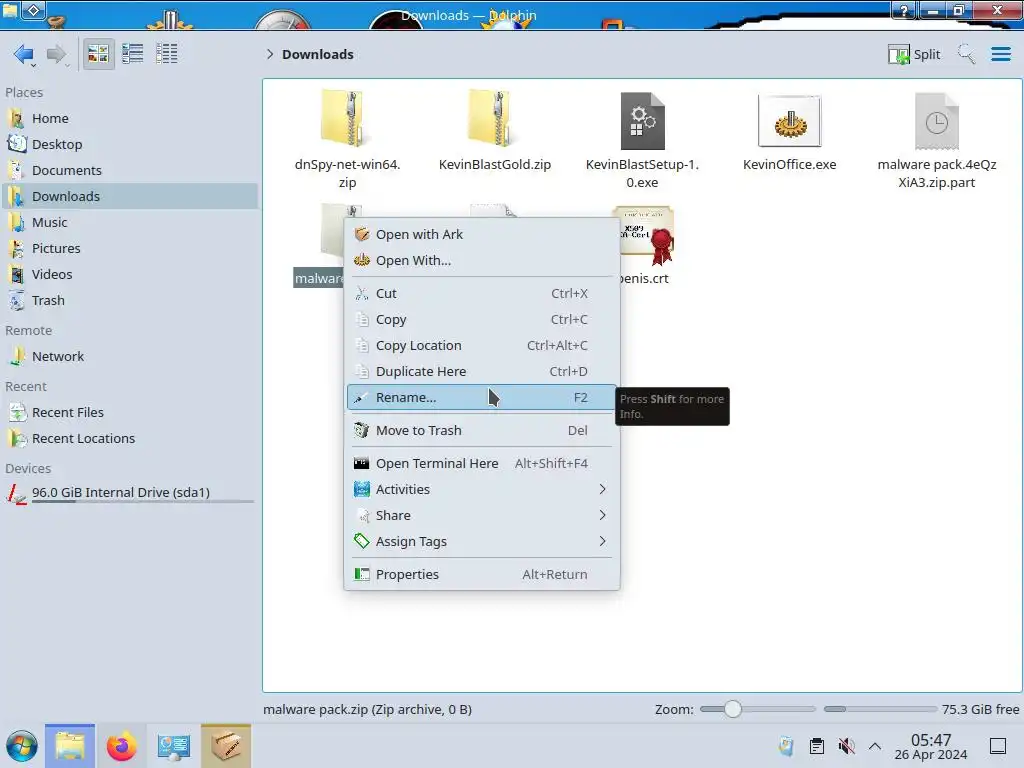Click muted volume tray icon
Viewport: 1024px width, 768px height.
(x=846, y=746)
